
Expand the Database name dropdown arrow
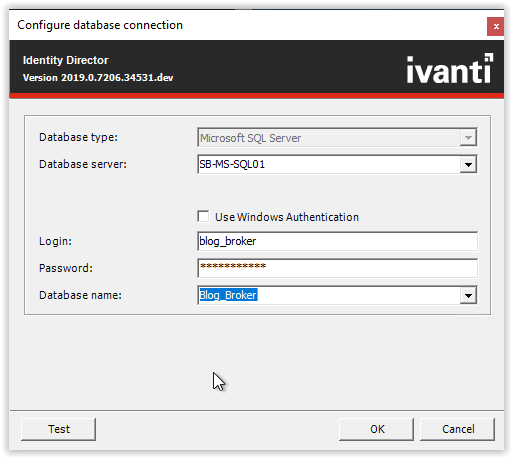(468, 295)
